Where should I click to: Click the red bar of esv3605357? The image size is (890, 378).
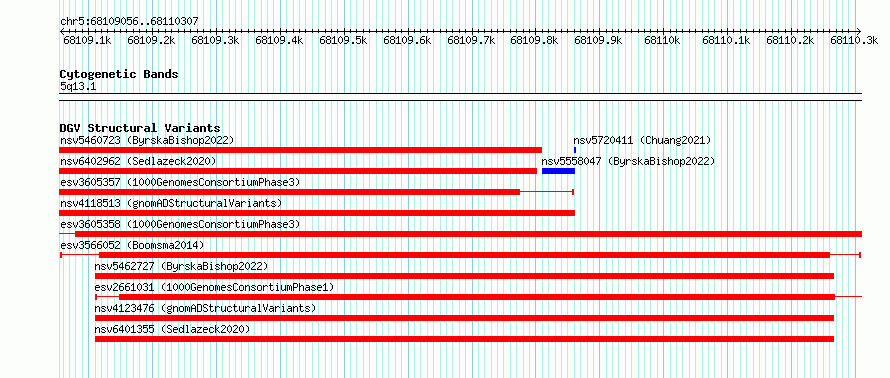(289, 192)
